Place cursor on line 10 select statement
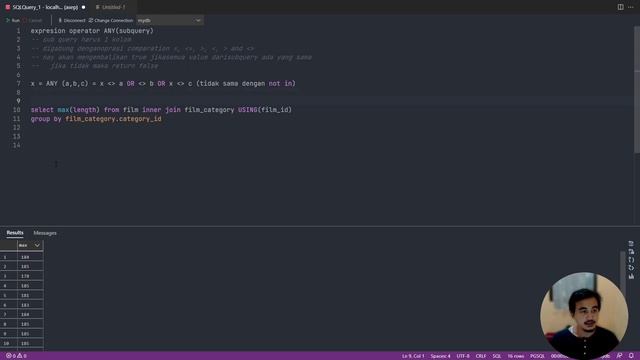 click(x=161, y=110)
